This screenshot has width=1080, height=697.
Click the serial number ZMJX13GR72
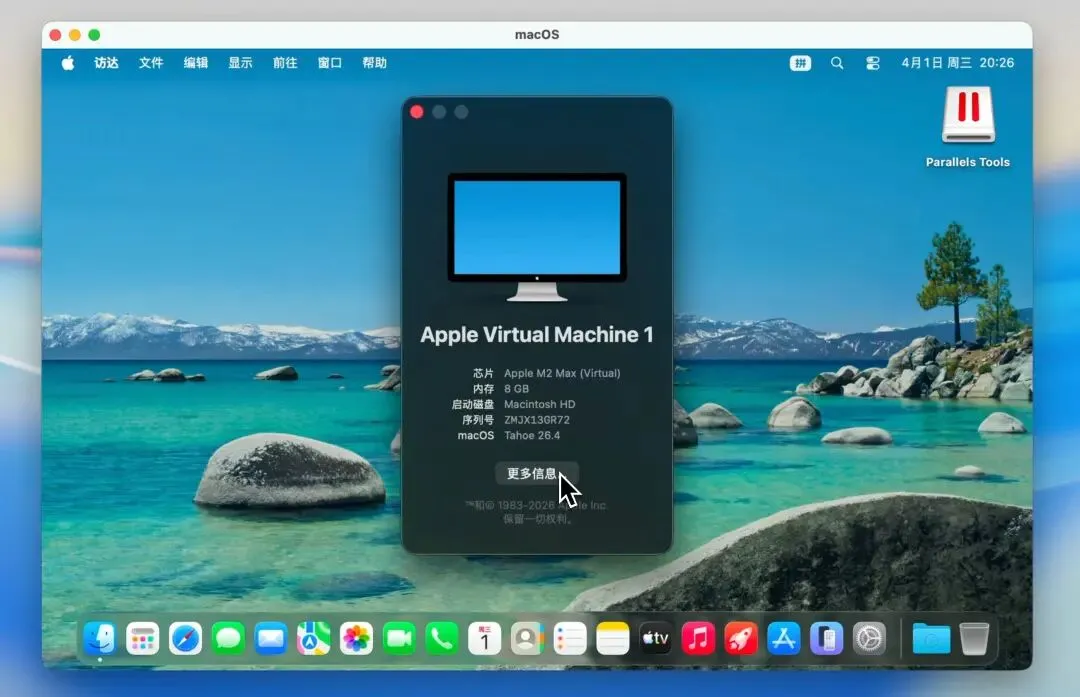[x=537, y=419]
